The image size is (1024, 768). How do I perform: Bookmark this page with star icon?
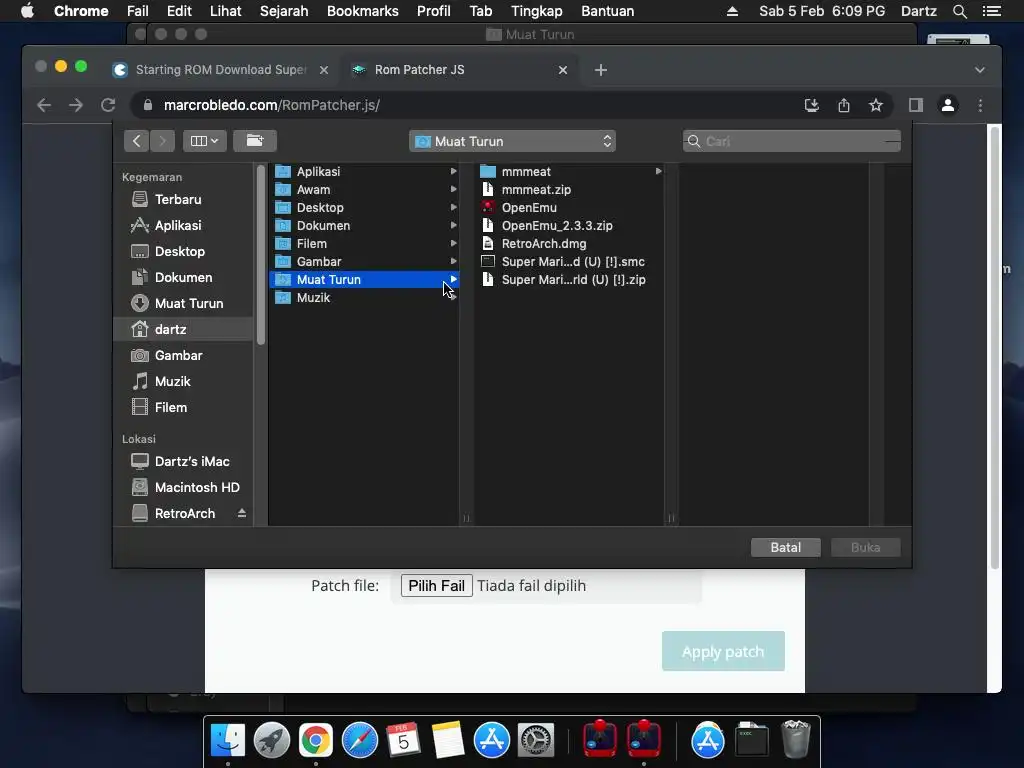(876, 105)
